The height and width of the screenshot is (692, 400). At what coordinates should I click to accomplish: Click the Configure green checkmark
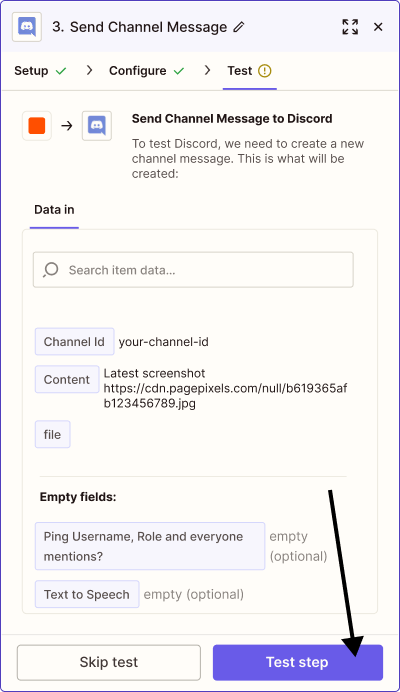[179, 71]
